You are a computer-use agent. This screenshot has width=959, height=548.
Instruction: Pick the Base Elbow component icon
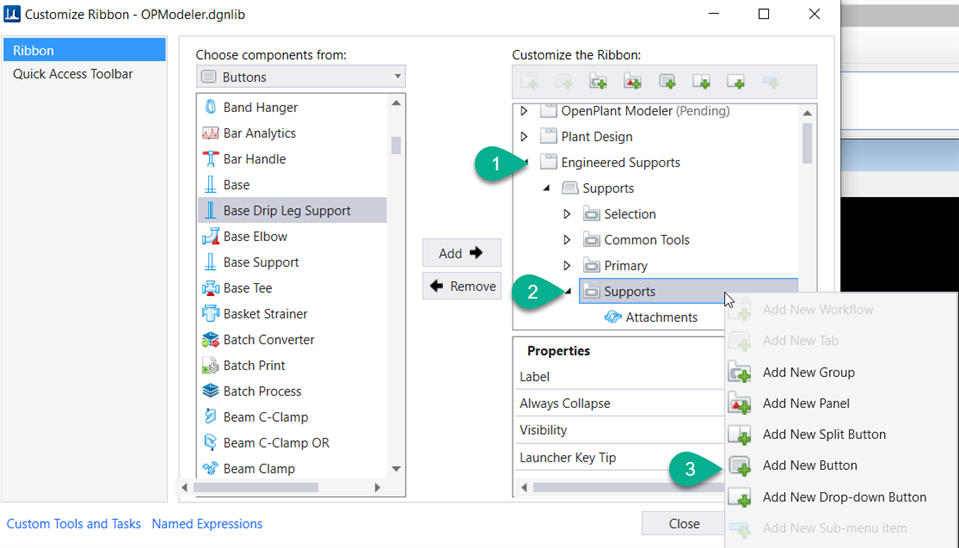click(211, 237)
